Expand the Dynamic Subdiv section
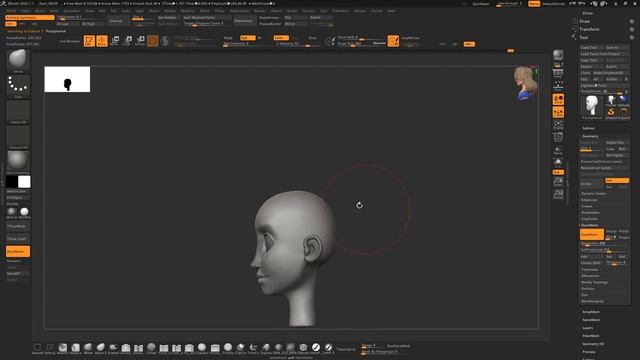640x360 pixels. tap(594, 193)
